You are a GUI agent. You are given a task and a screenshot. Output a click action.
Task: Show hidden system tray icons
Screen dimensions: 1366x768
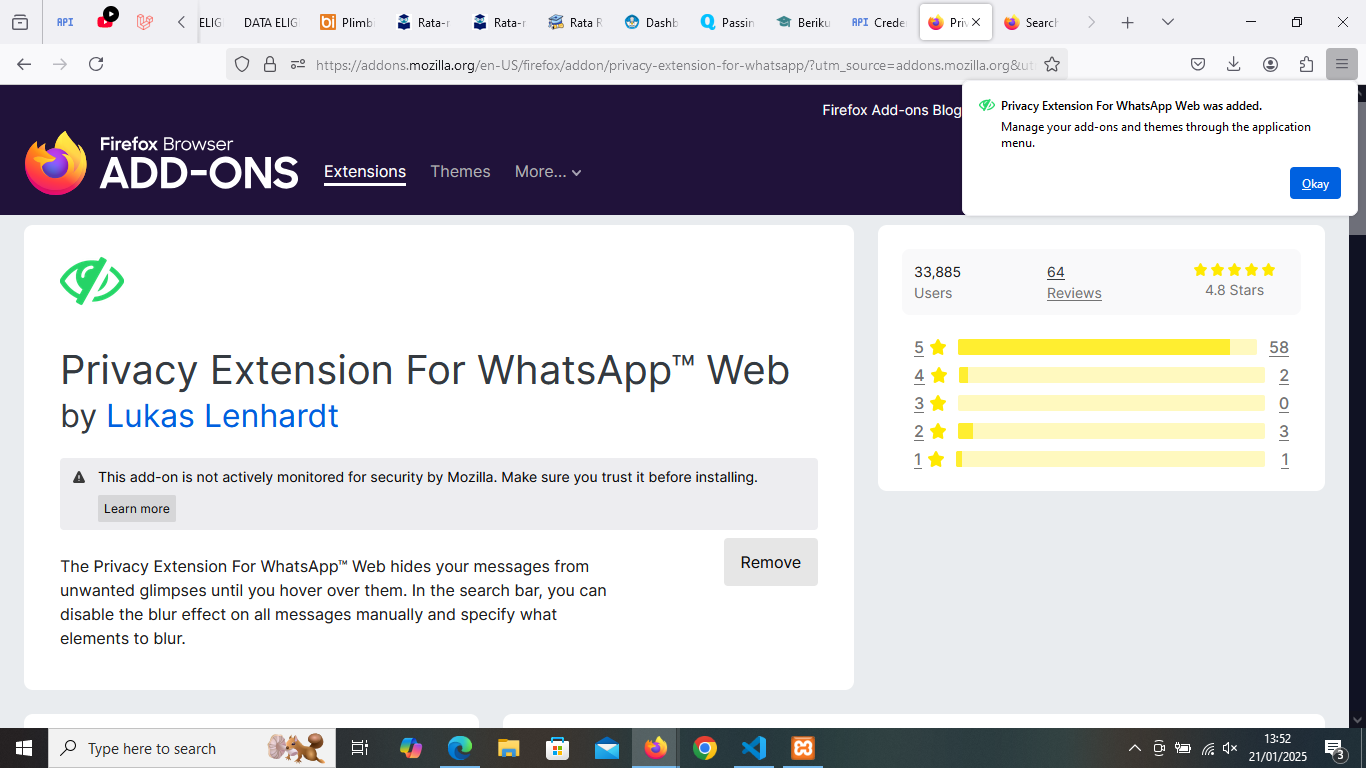point(1135,748)
